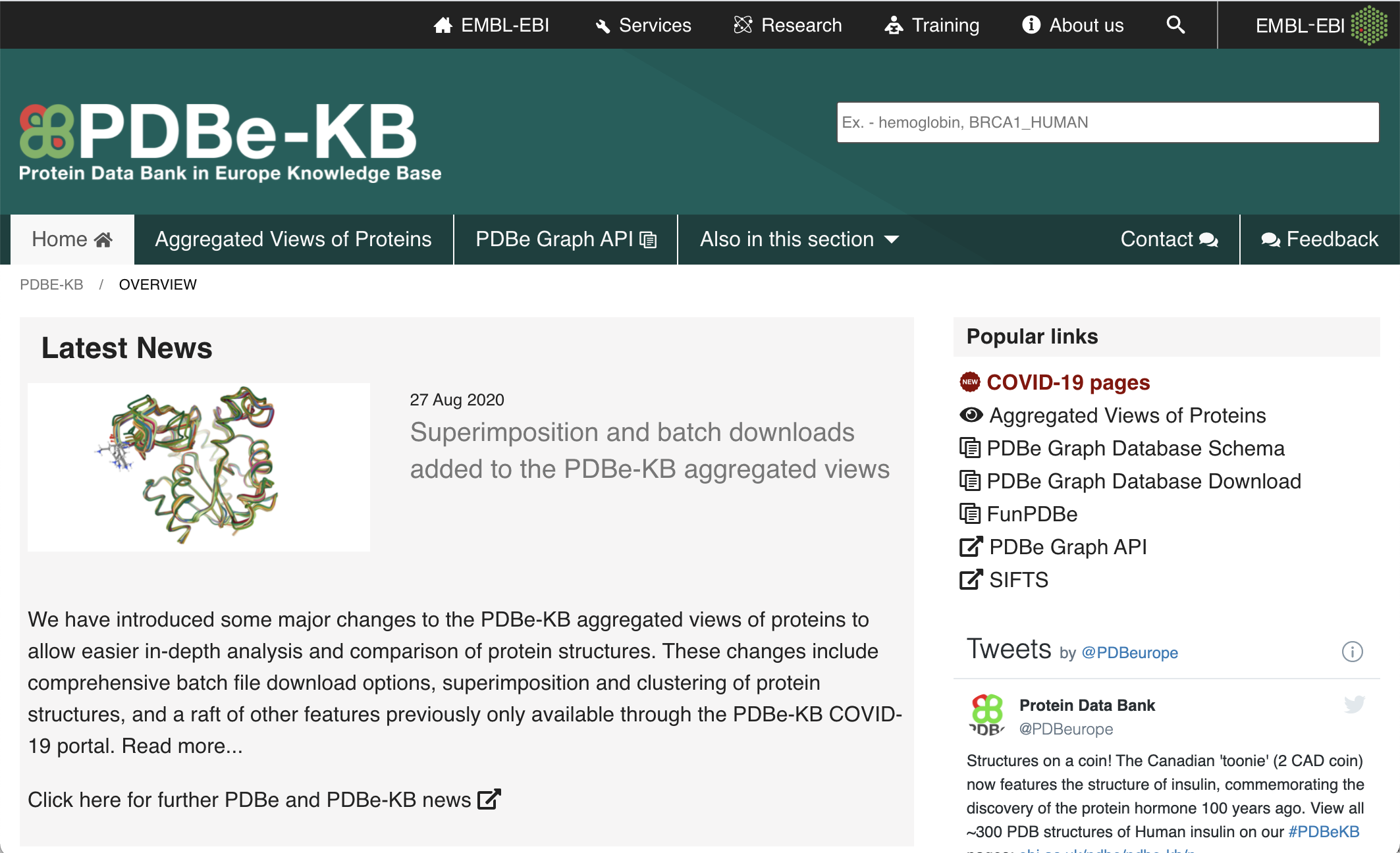Click the protein superimposition news thumbnail
Screen dimensions: 1400x853
pyautogui.click(x=199, y=467)
